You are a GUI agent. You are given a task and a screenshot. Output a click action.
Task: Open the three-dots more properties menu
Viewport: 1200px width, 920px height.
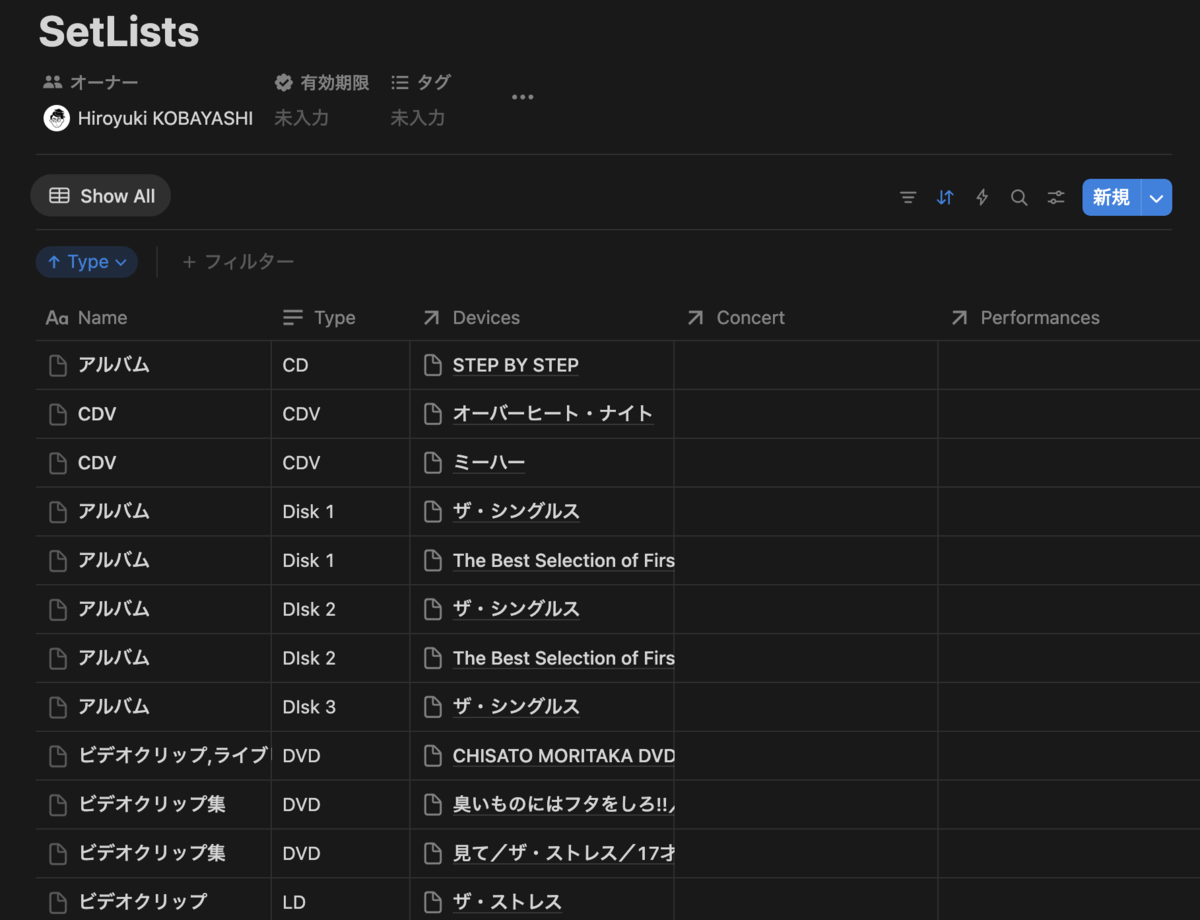point(523,97)
